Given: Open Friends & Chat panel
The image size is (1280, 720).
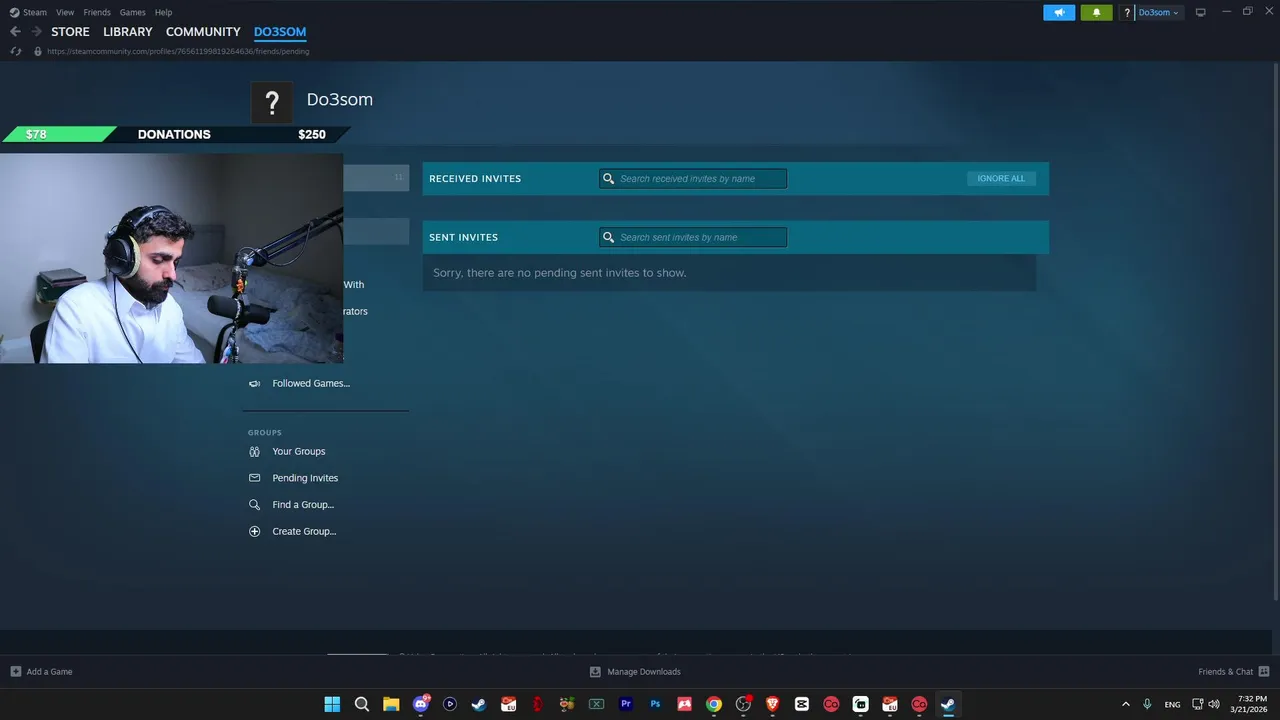Looking at the screenshot, I should (1234, 672).
